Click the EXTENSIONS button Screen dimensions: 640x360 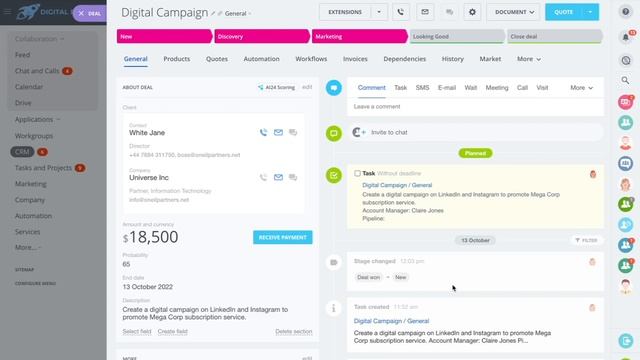click(345, 12)
